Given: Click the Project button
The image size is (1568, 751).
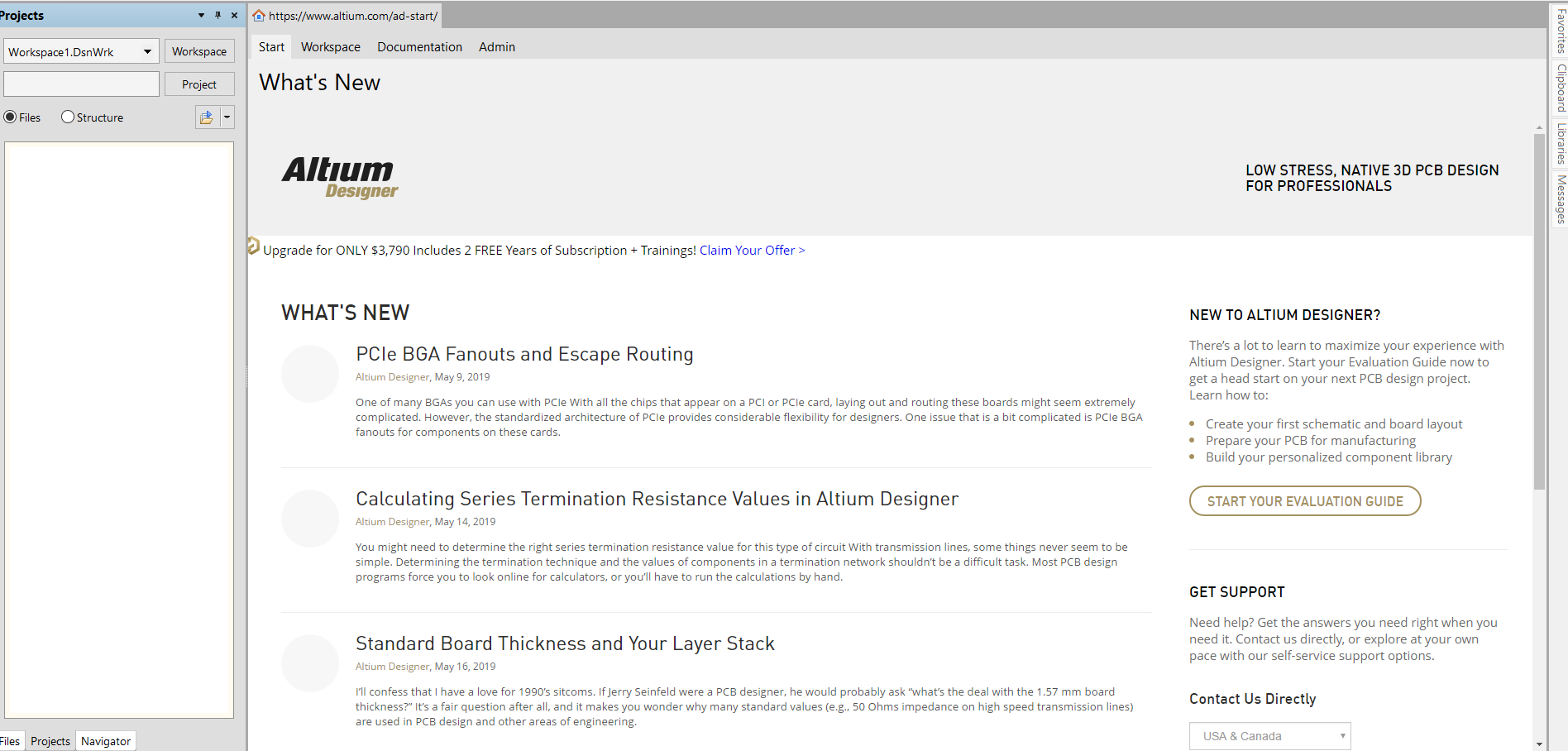Looking at the screenshot, I should coord(199,84).
